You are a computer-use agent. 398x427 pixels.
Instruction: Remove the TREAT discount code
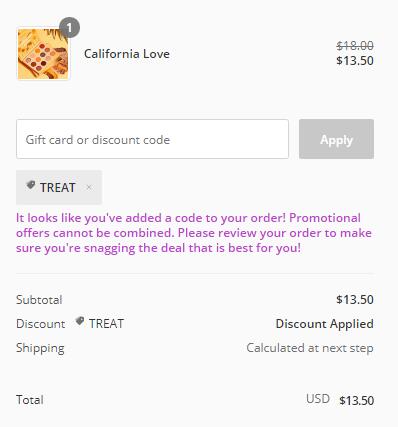click(x=88, y=187)
